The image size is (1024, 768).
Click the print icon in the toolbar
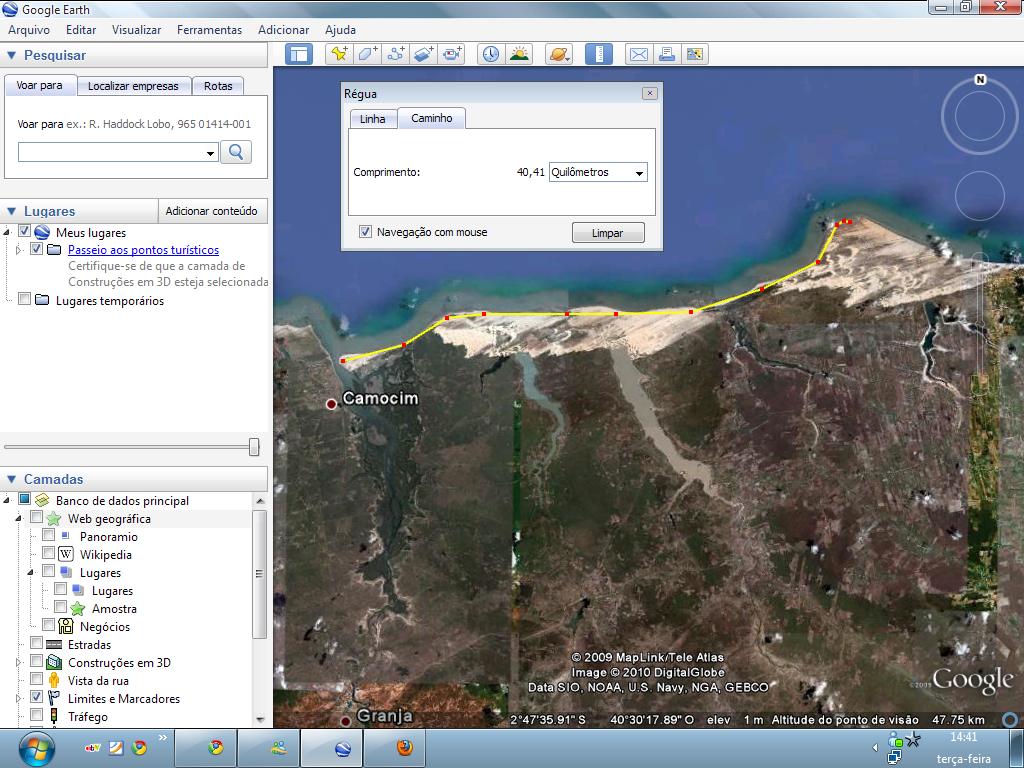666,54
